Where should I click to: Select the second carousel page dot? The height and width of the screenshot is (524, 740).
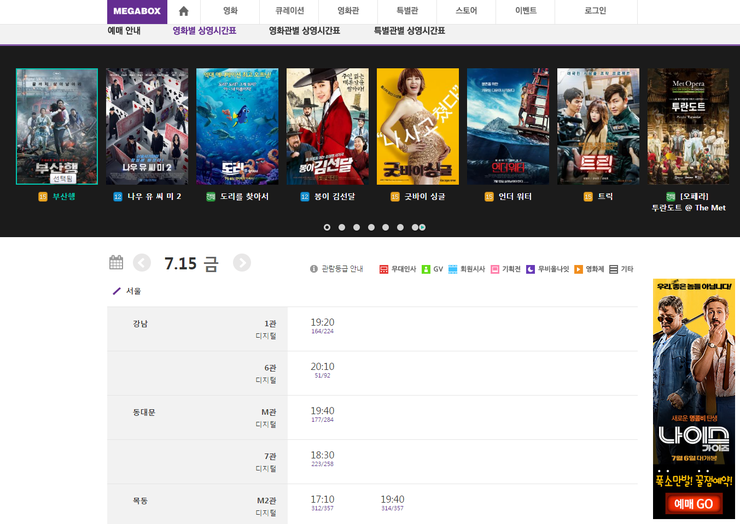click(342, 228)
